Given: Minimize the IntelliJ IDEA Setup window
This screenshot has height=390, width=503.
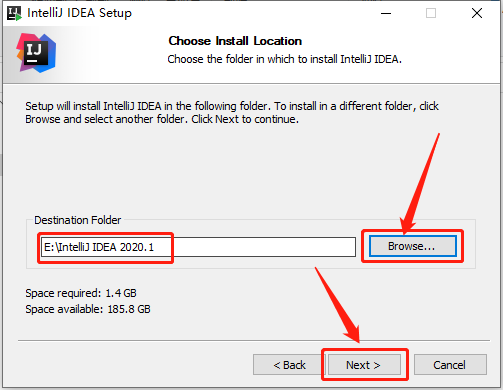Looking at the screenshot, I should 386,13.
